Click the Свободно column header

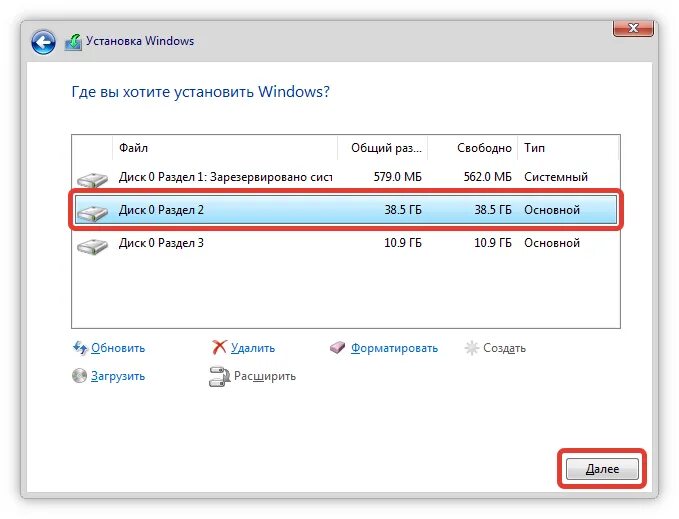pos(473,148)
